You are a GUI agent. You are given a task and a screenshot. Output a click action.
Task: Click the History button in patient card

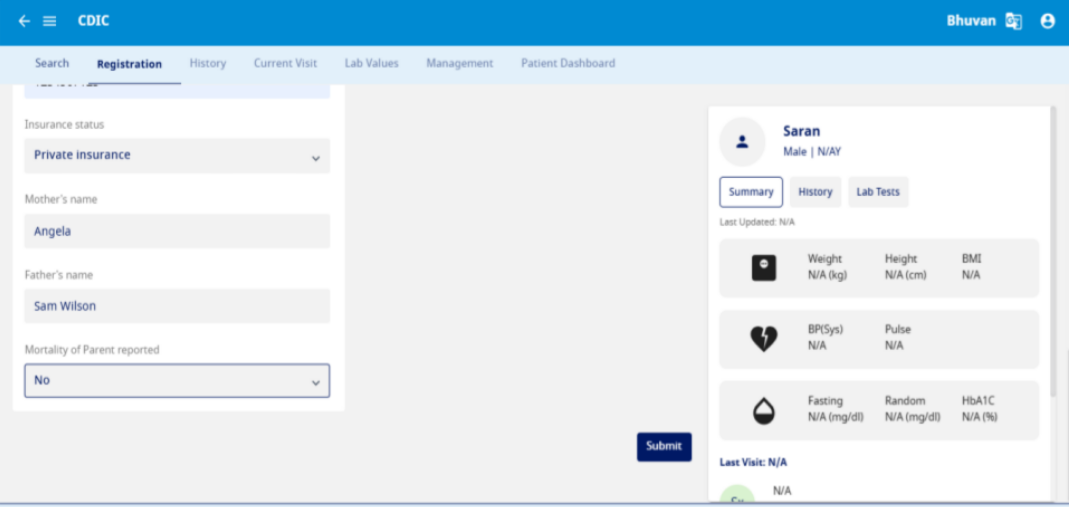[x=815, y=192]
